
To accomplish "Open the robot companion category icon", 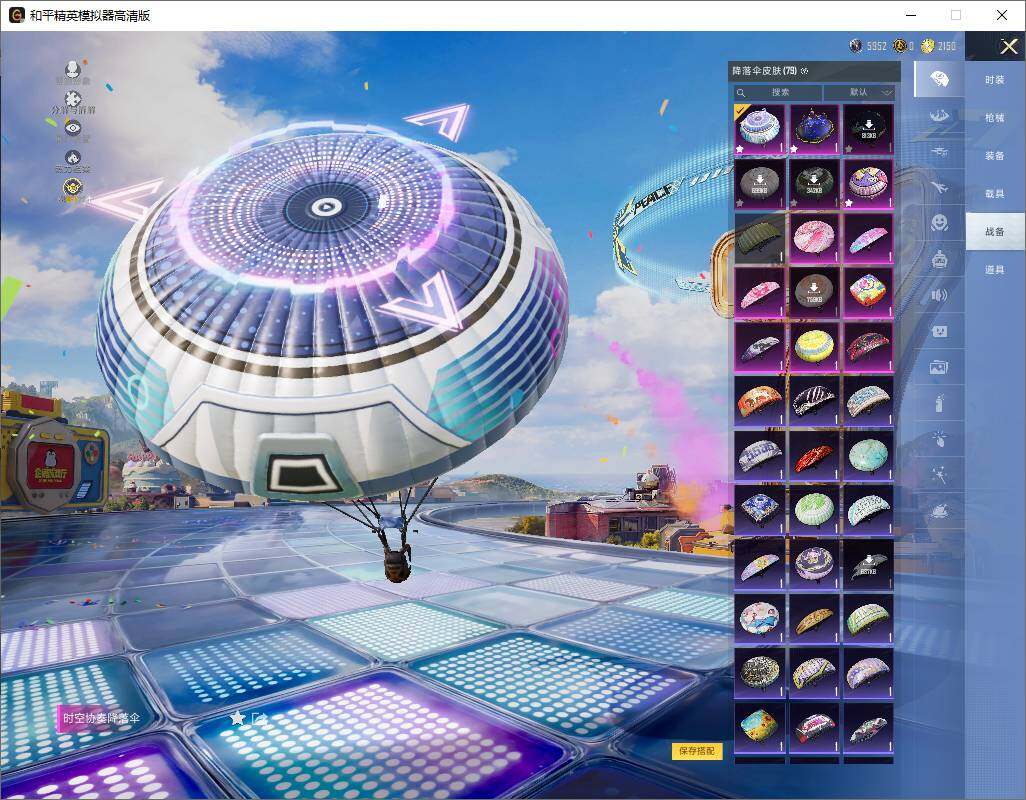I will point(939,259).
